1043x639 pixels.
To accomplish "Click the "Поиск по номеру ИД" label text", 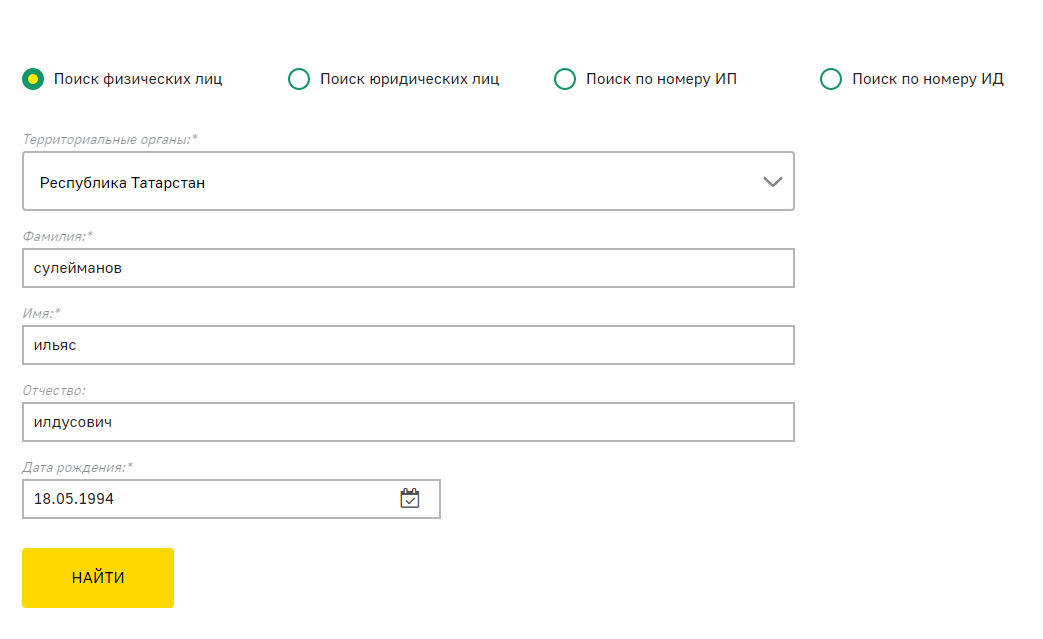I will (927, 79).
